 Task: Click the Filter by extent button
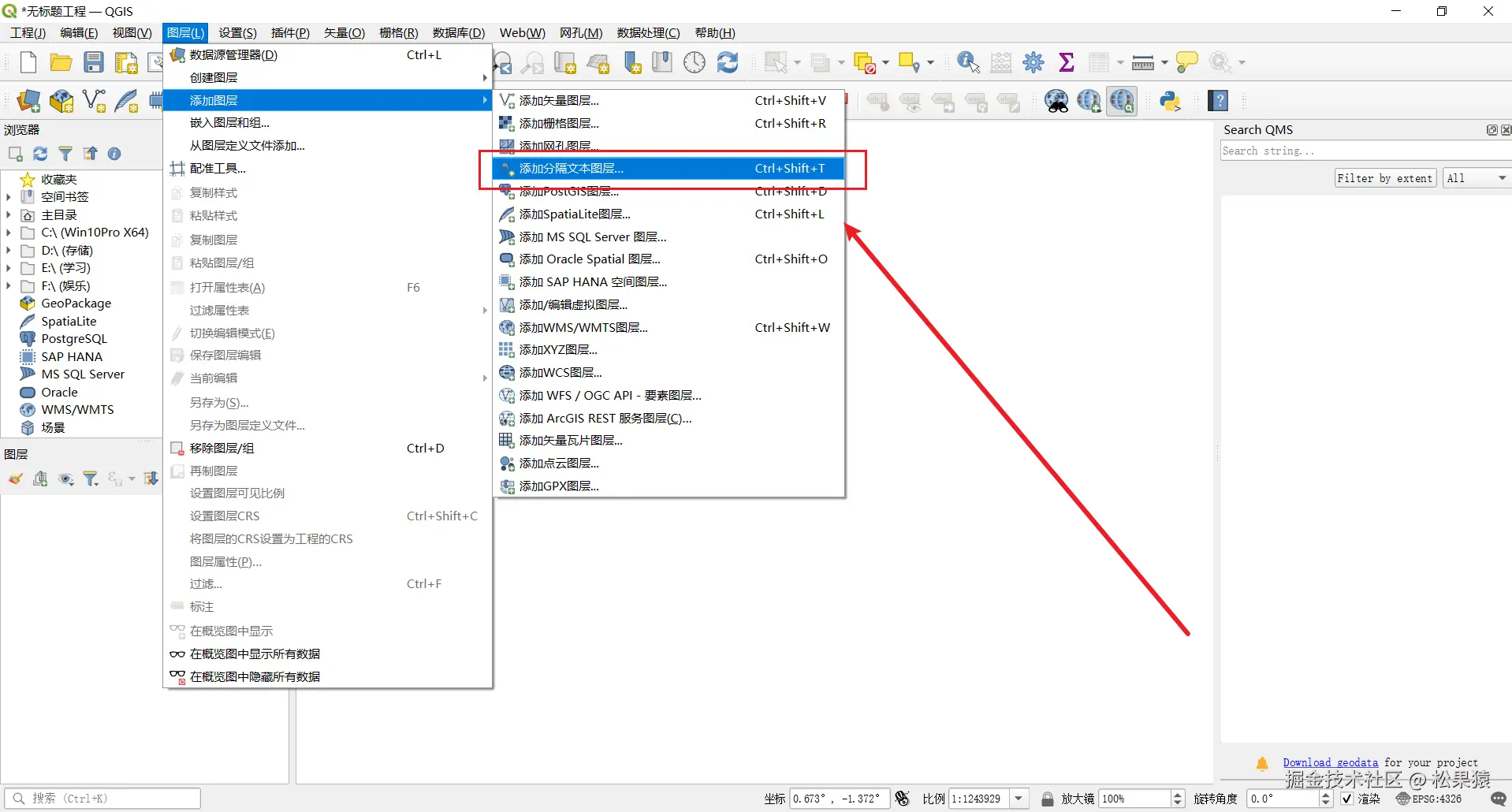(x=1385, y=178)
